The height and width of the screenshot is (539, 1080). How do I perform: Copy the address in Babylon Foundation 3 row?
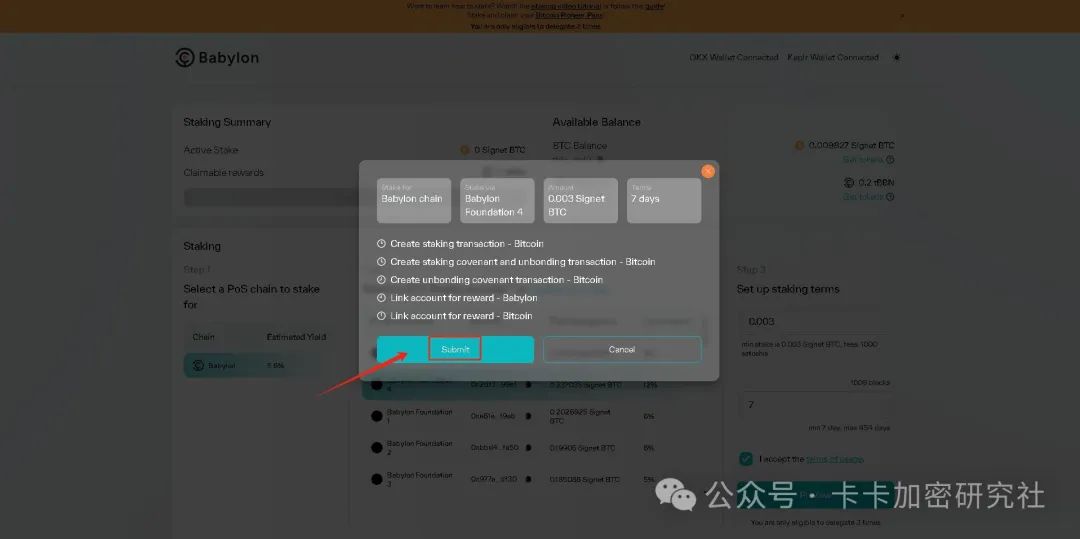pos(528,480)
